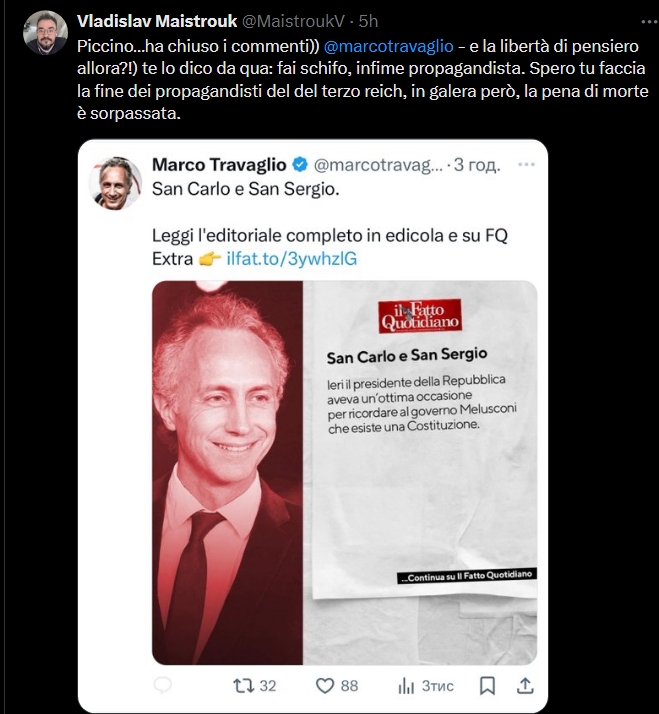Click the reply comment bubble icon

(x=163, y=684)
